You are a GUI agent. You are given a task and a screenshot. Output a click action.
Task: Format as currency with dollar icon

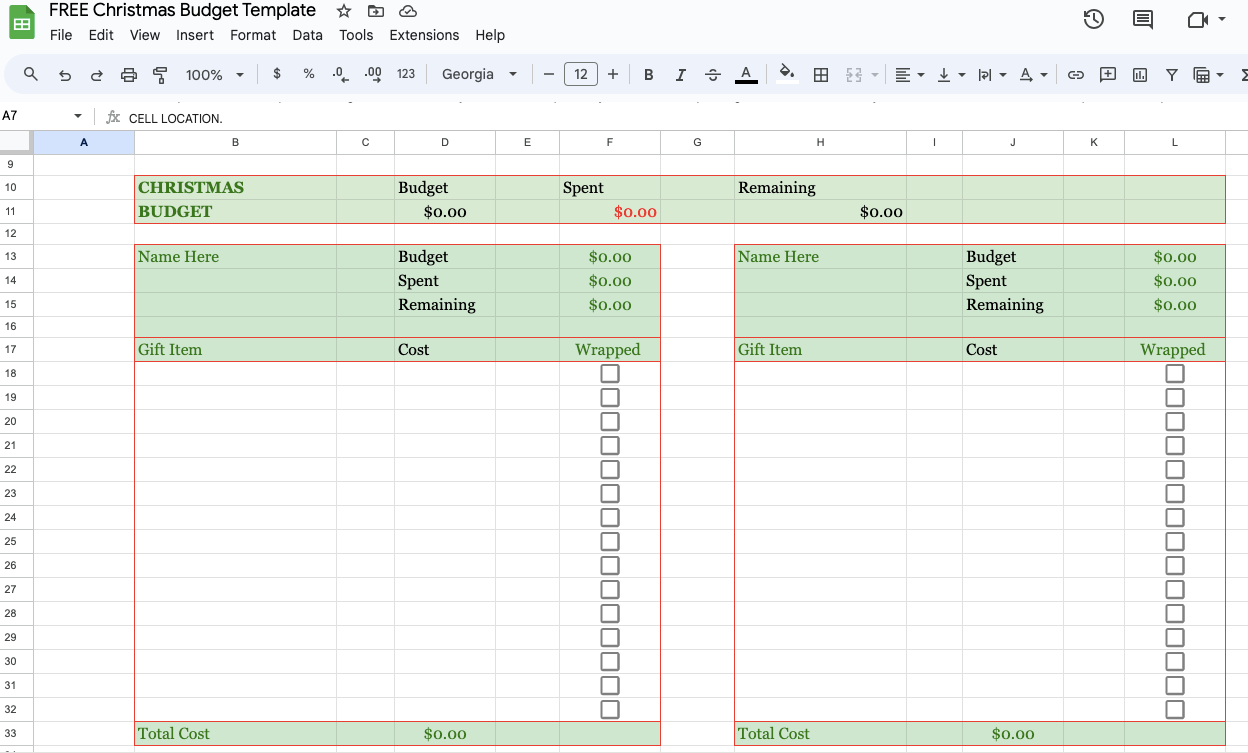click(x=277, y=74)
